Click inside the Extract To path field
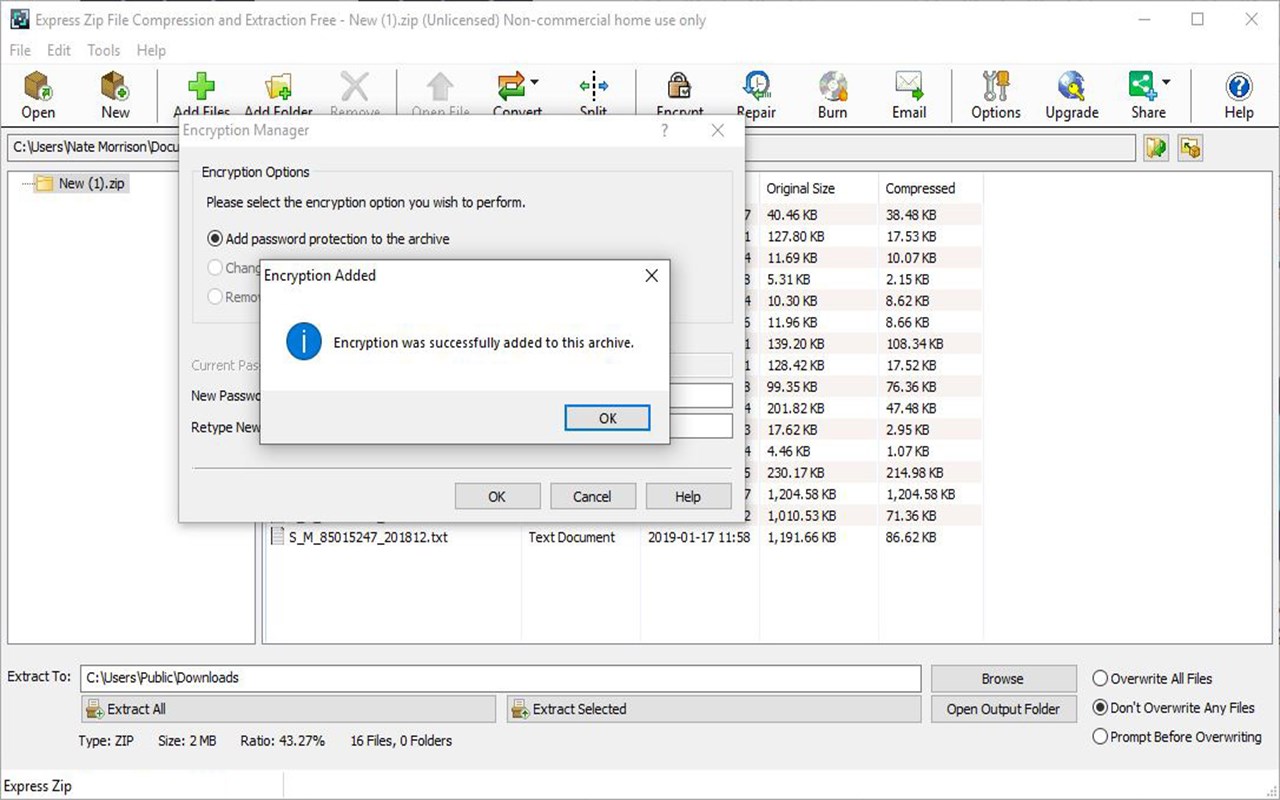This screenshot has height=800, width=1280. [500, 678]
